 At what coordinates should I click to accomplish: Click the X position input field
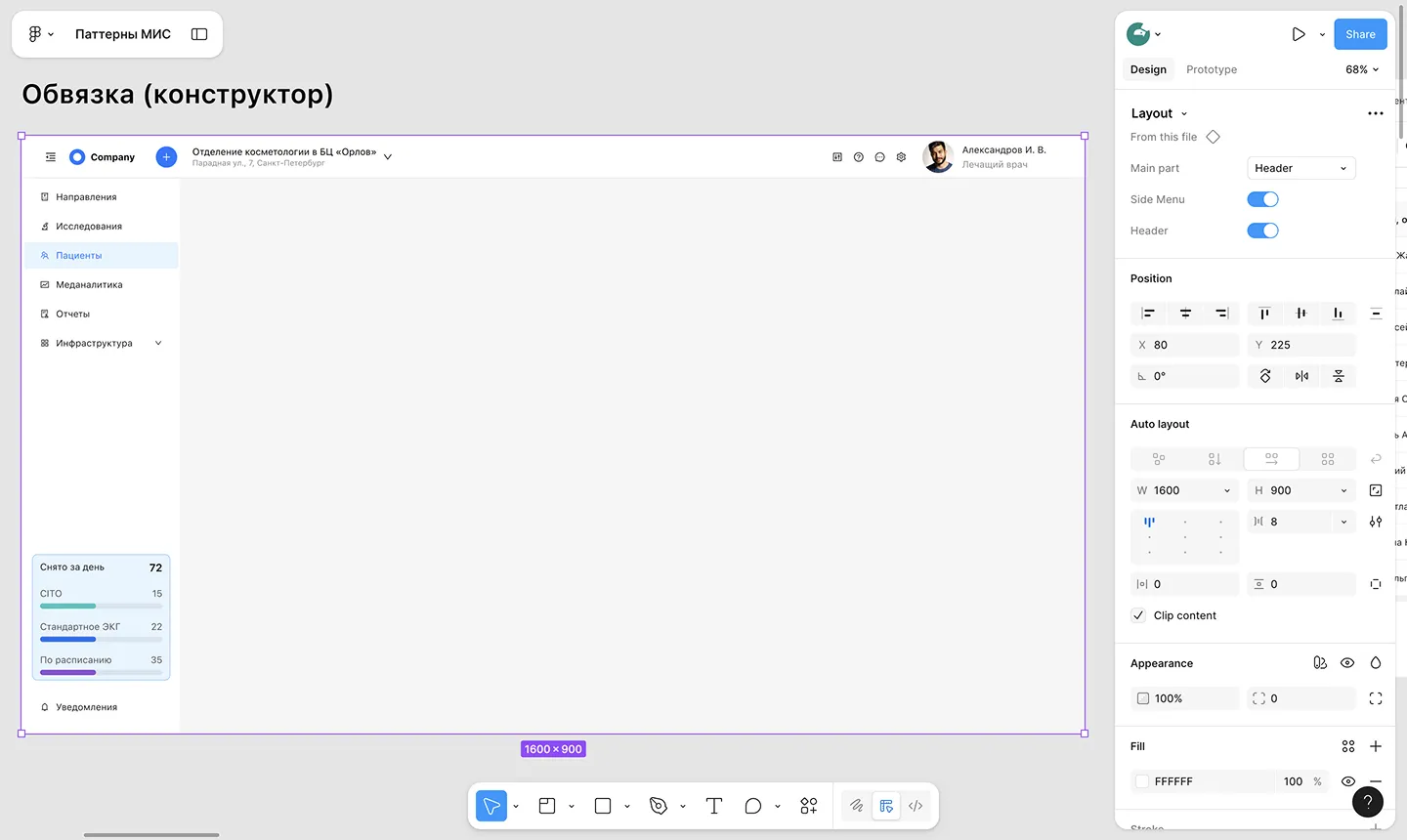pyautogui.click(x=1192, y=345)
